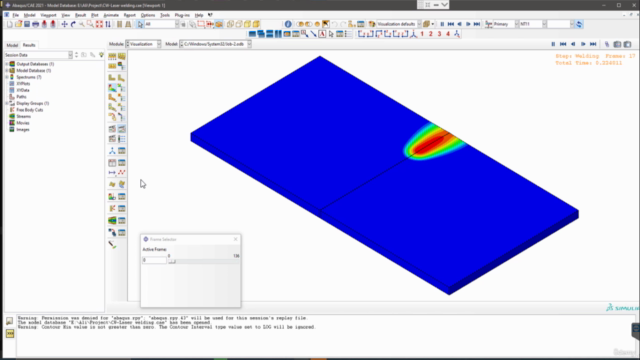Click the red view number 3 icon
The height and width of the screenshot is (360, 640).
coord(440,34)
